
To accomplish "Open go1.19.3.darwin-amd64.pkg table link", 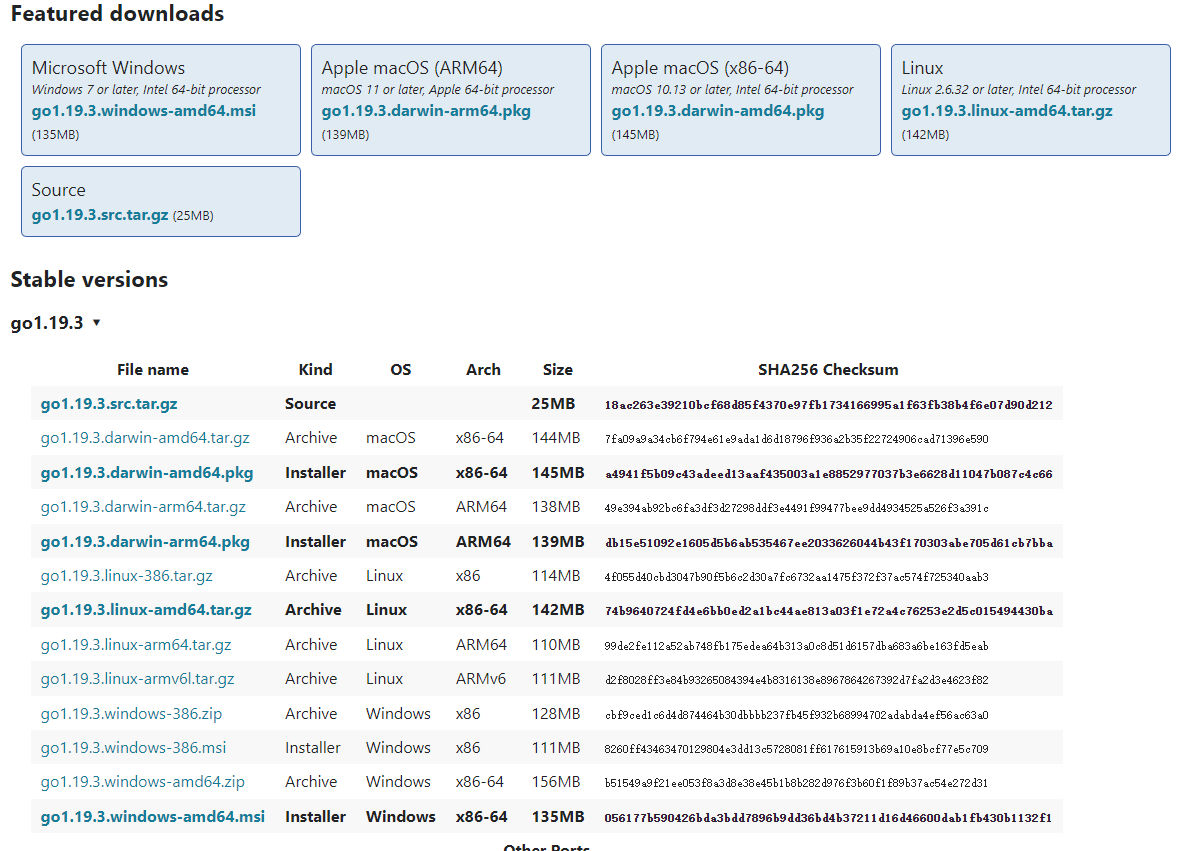I will point(146,473).
